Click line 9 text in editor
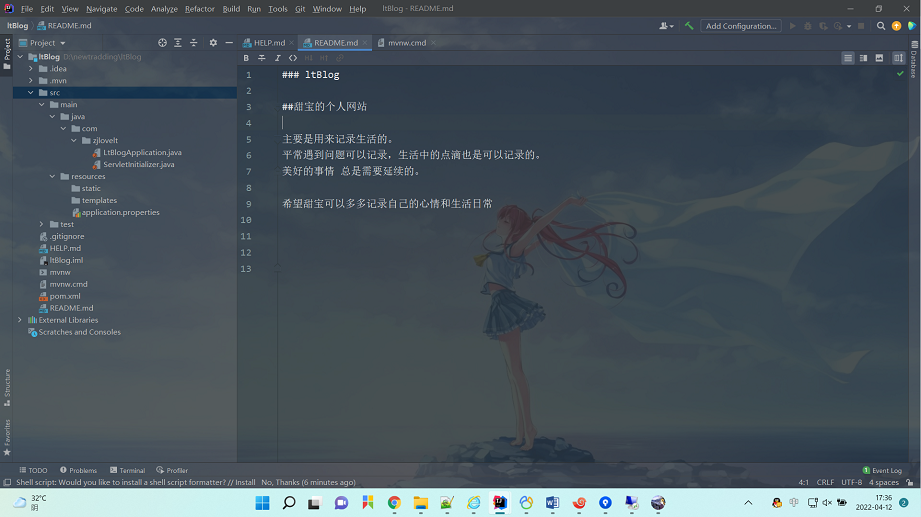This screenshot has height=517, width=921. (387, 204)
